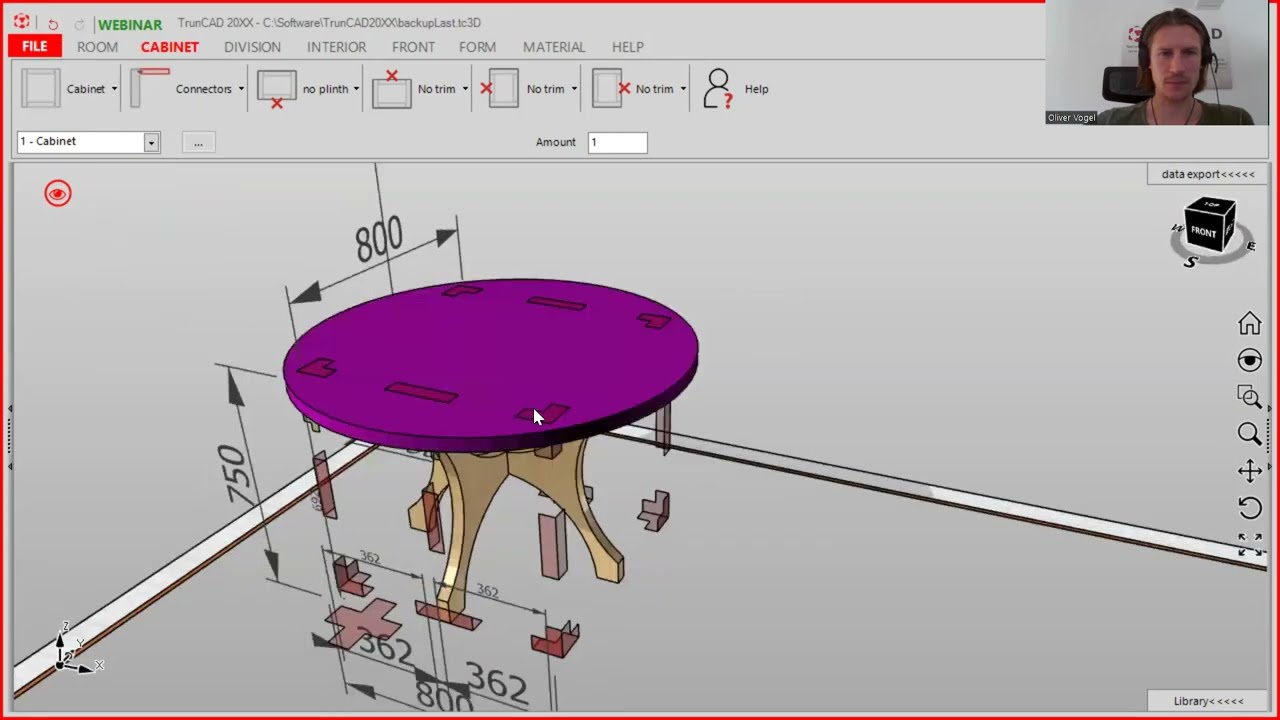Screen dimensions: 1280x720
Task: Switch to the MATERIAL tab
Action: (554, 47)
